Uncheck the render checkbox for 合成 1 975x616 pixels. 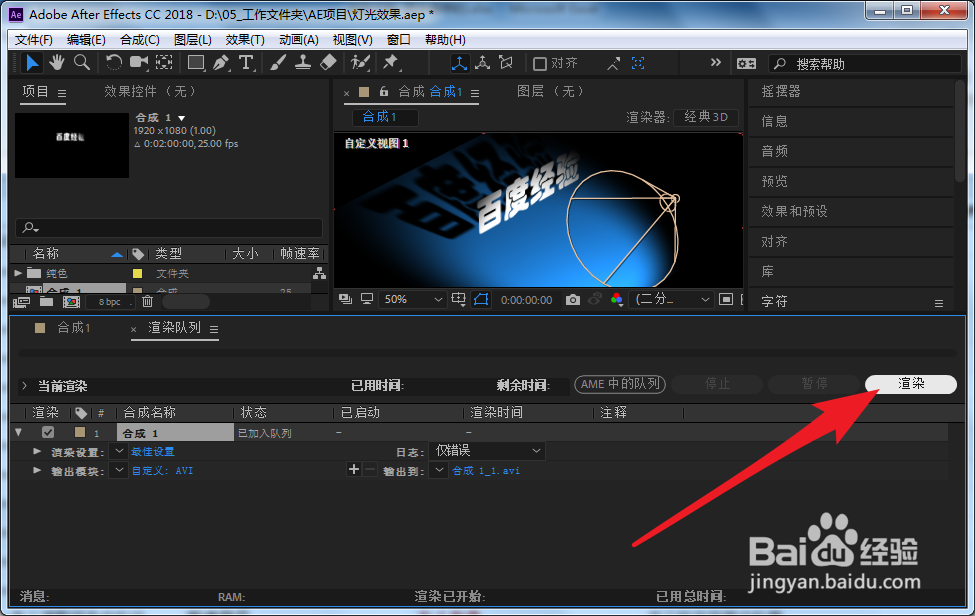click(x=46, y=432)
